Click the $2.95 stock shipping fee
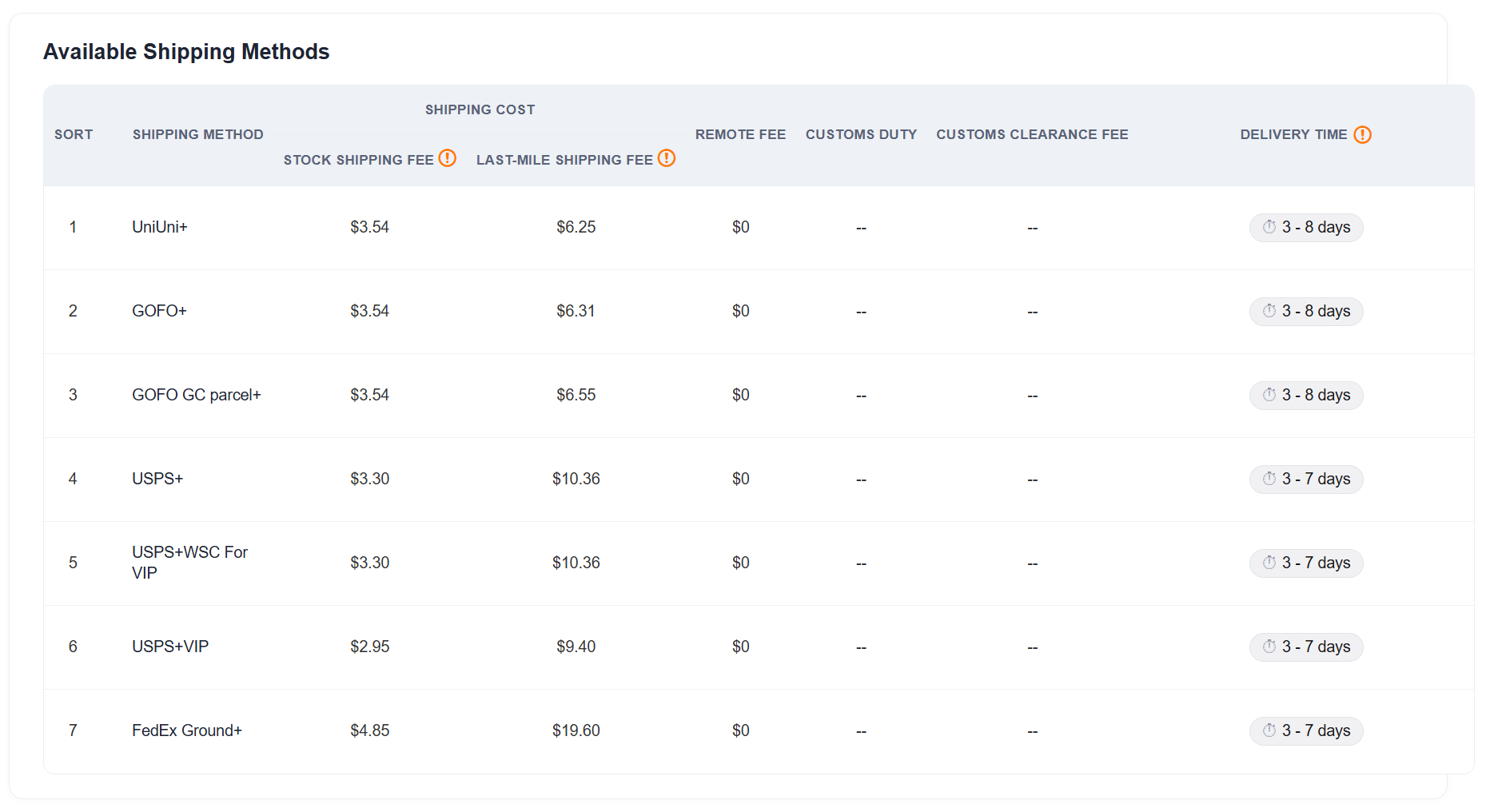The width and height of the screenshot is (1486, 812). [370, 647]
